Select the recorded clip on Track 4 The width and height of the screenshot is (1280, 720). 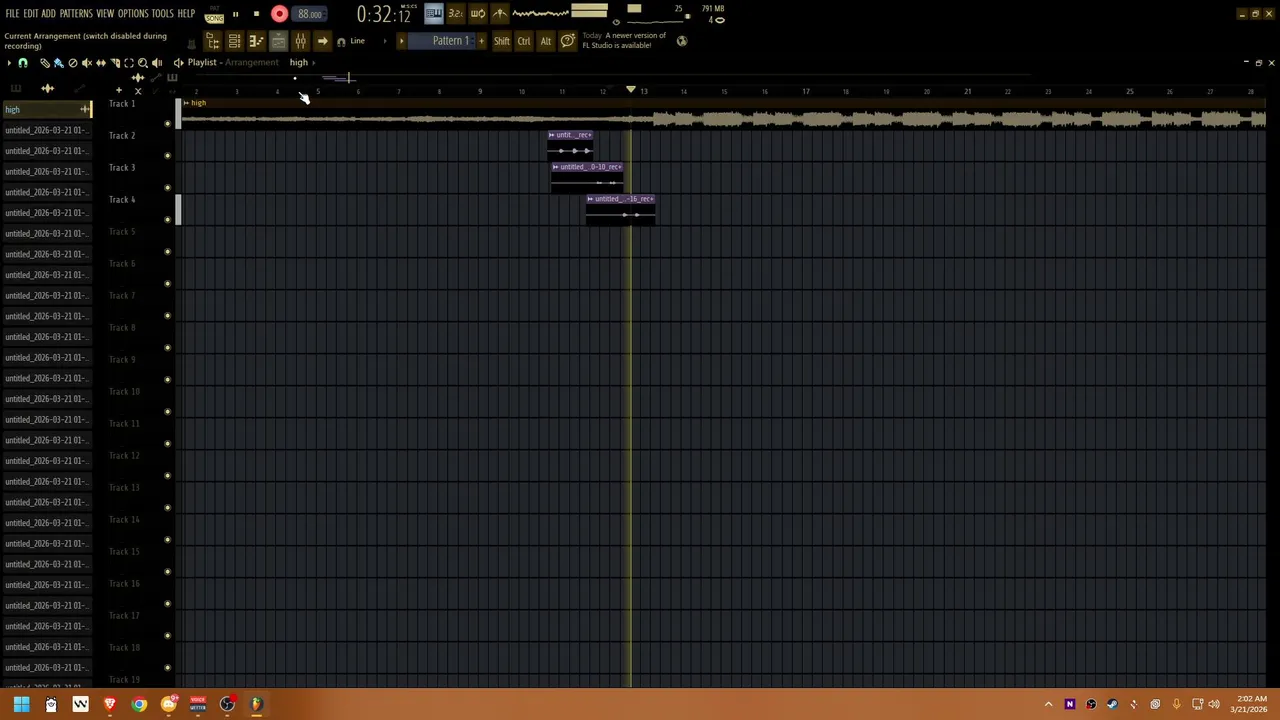pos(620,210)
